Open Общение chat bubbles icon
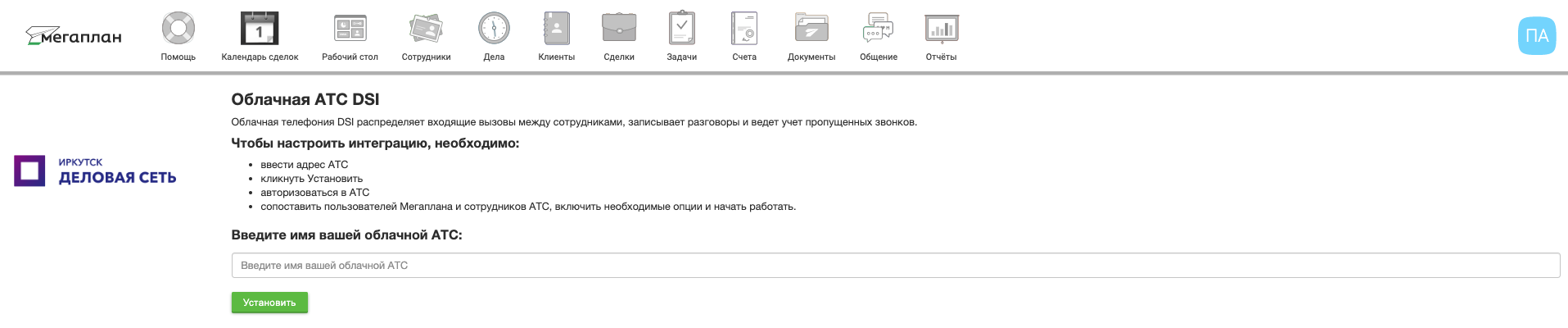 click(878, 28)
